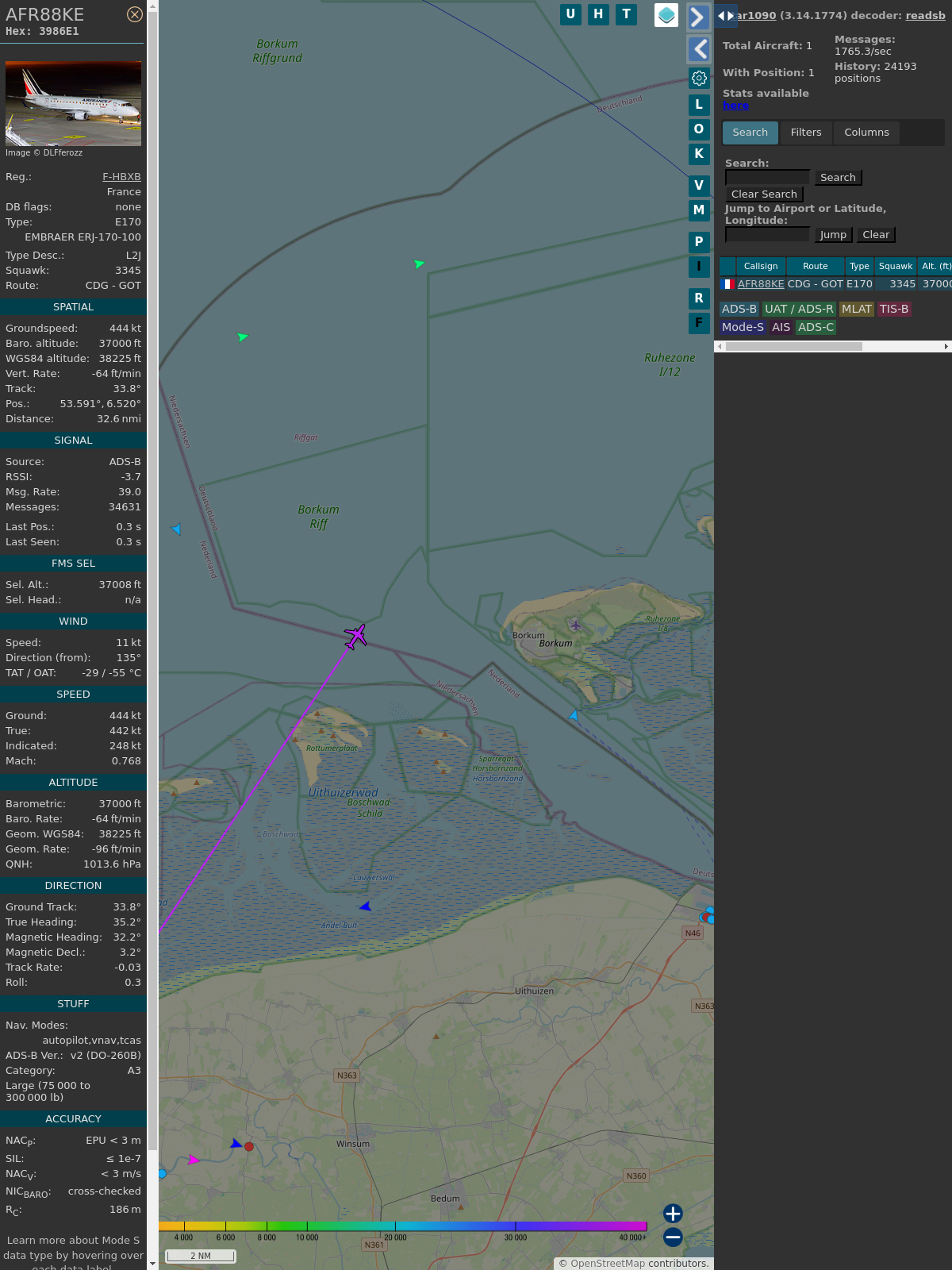Open the stats available 'here' link
Screen dimensions: 952x1270
735,106
